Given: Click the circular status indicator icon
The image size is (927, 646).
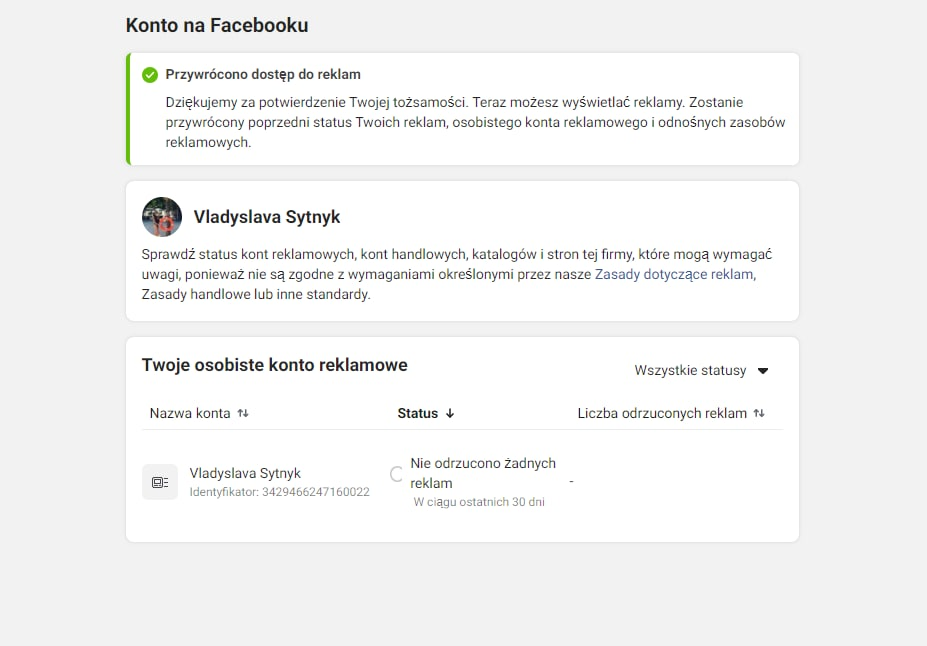Looking at the screenshot, I should point(397,474).
